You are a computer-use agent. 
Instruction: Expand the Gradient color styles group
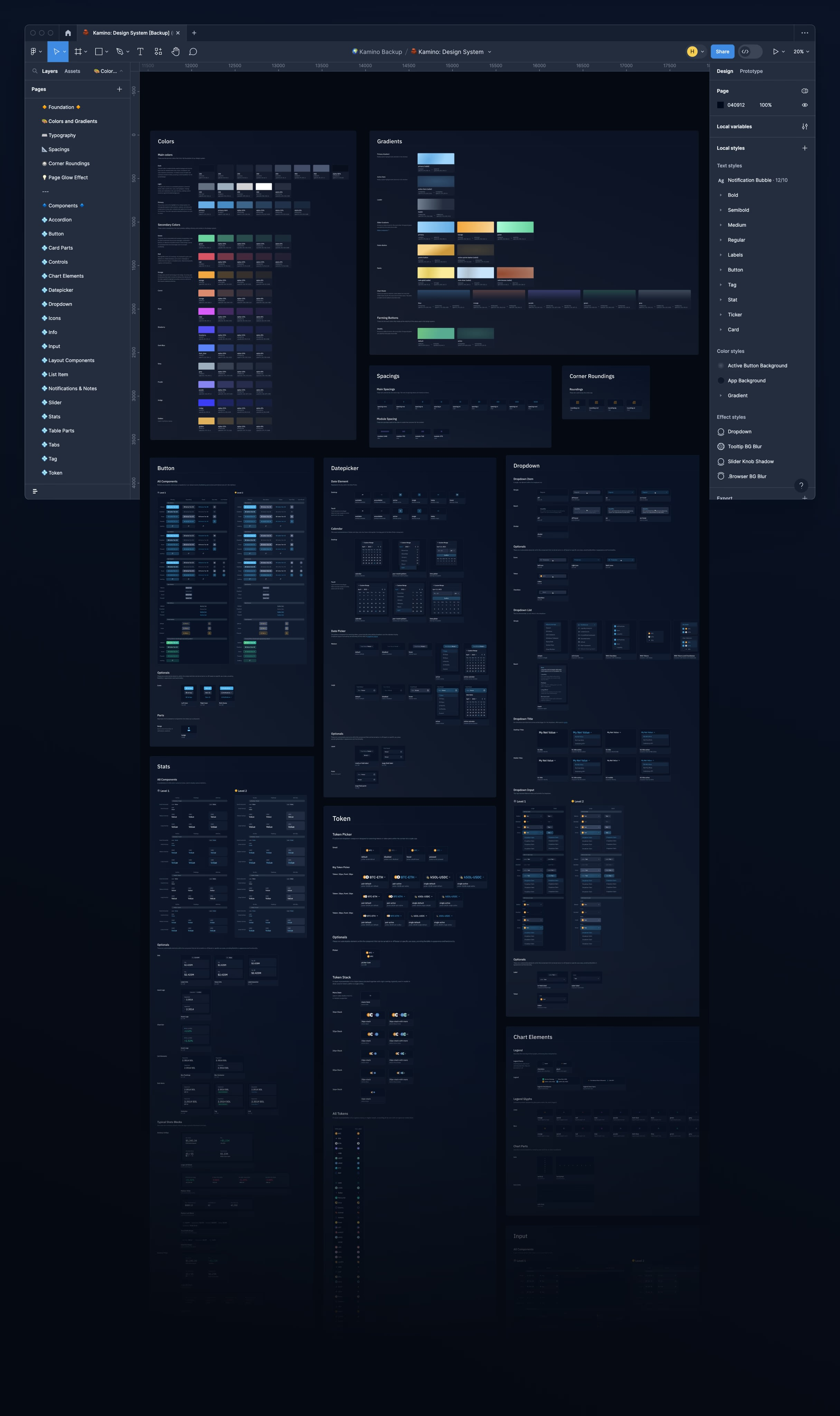(720, 395)
